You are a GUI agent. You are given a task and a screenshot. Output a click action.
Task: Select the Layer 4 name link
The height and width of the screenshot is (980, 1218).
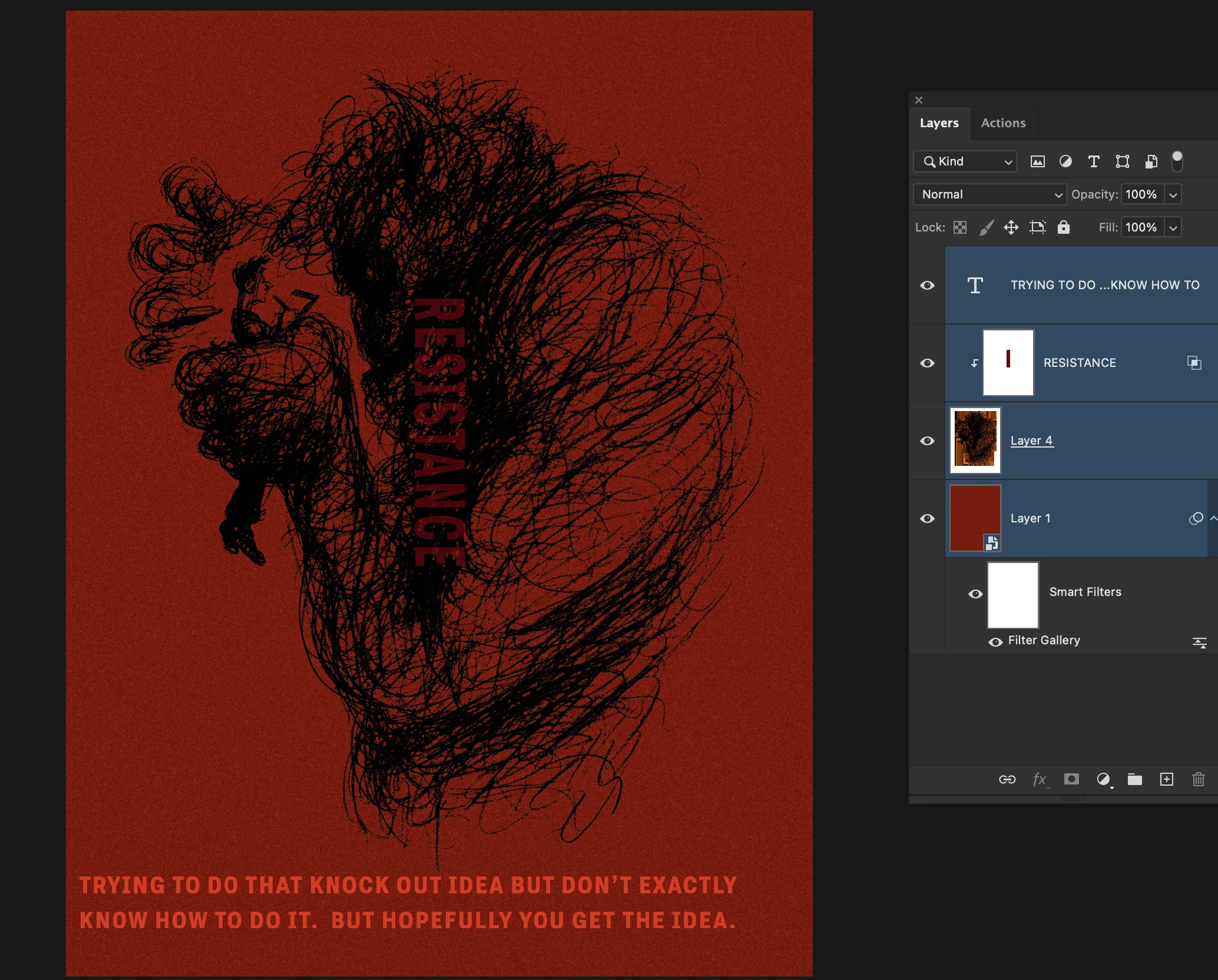1031,441
